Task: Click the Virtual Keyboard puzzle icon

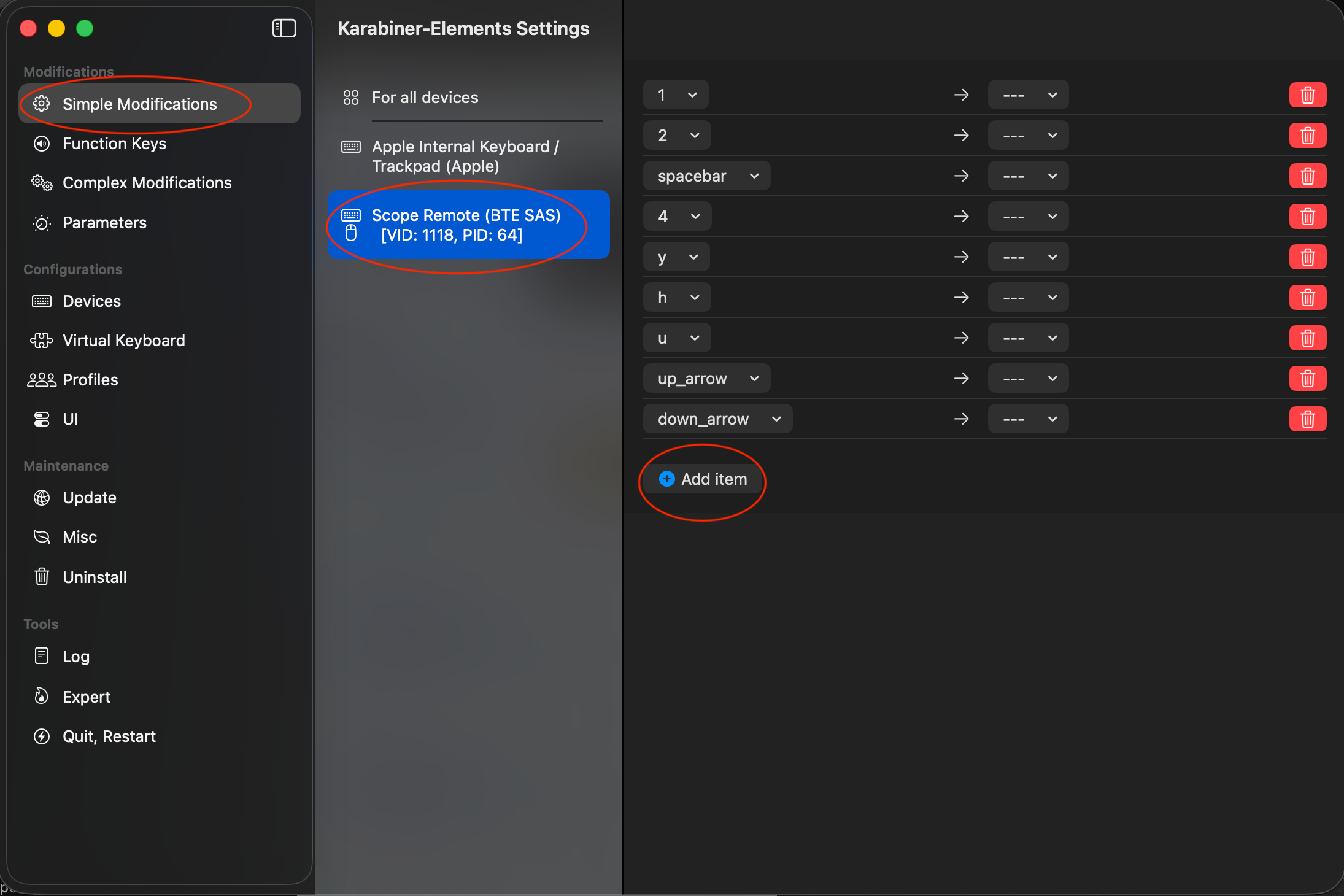Action: point(42,341)
